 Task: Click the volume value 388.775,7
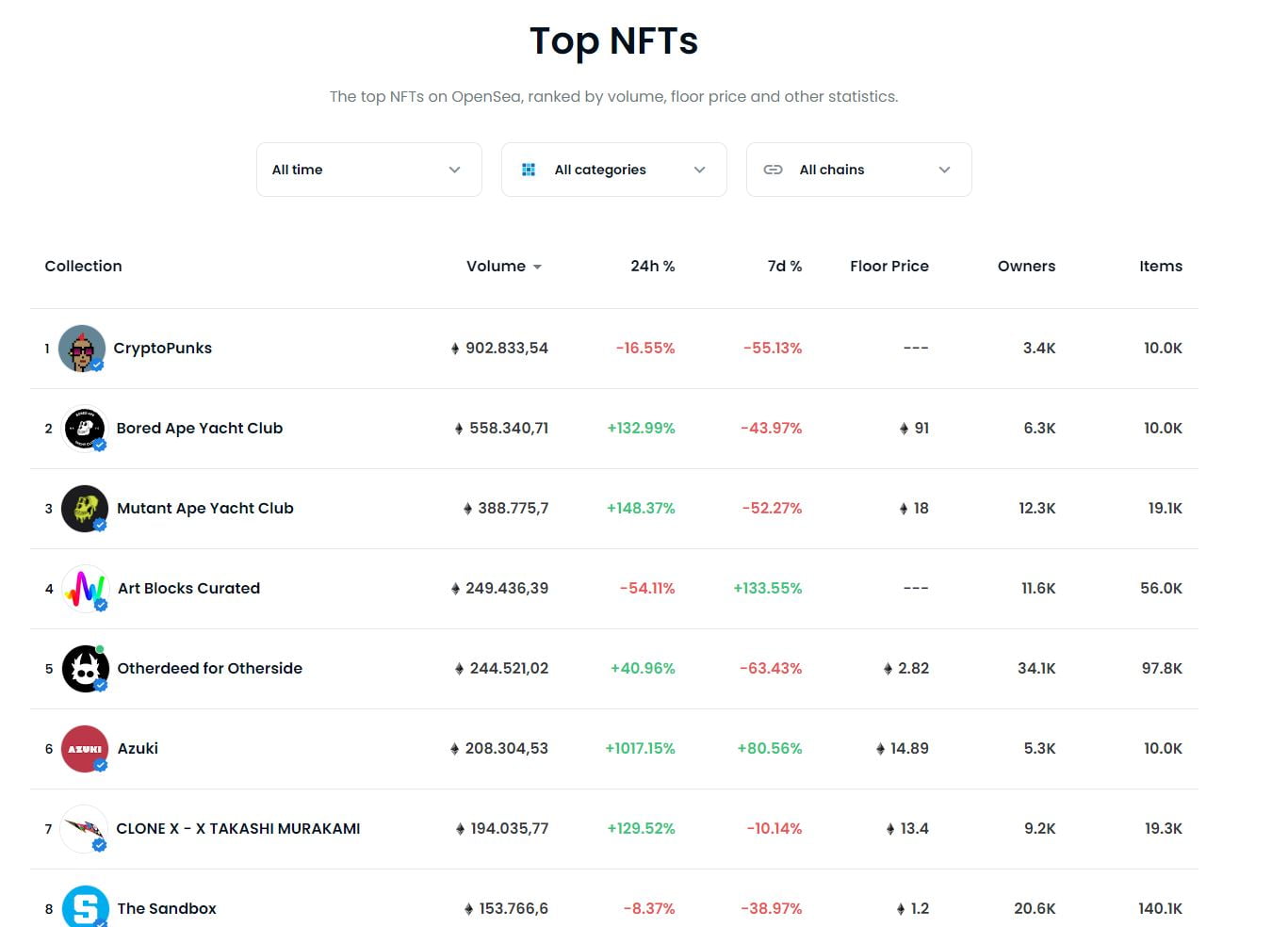pos(514,509)
